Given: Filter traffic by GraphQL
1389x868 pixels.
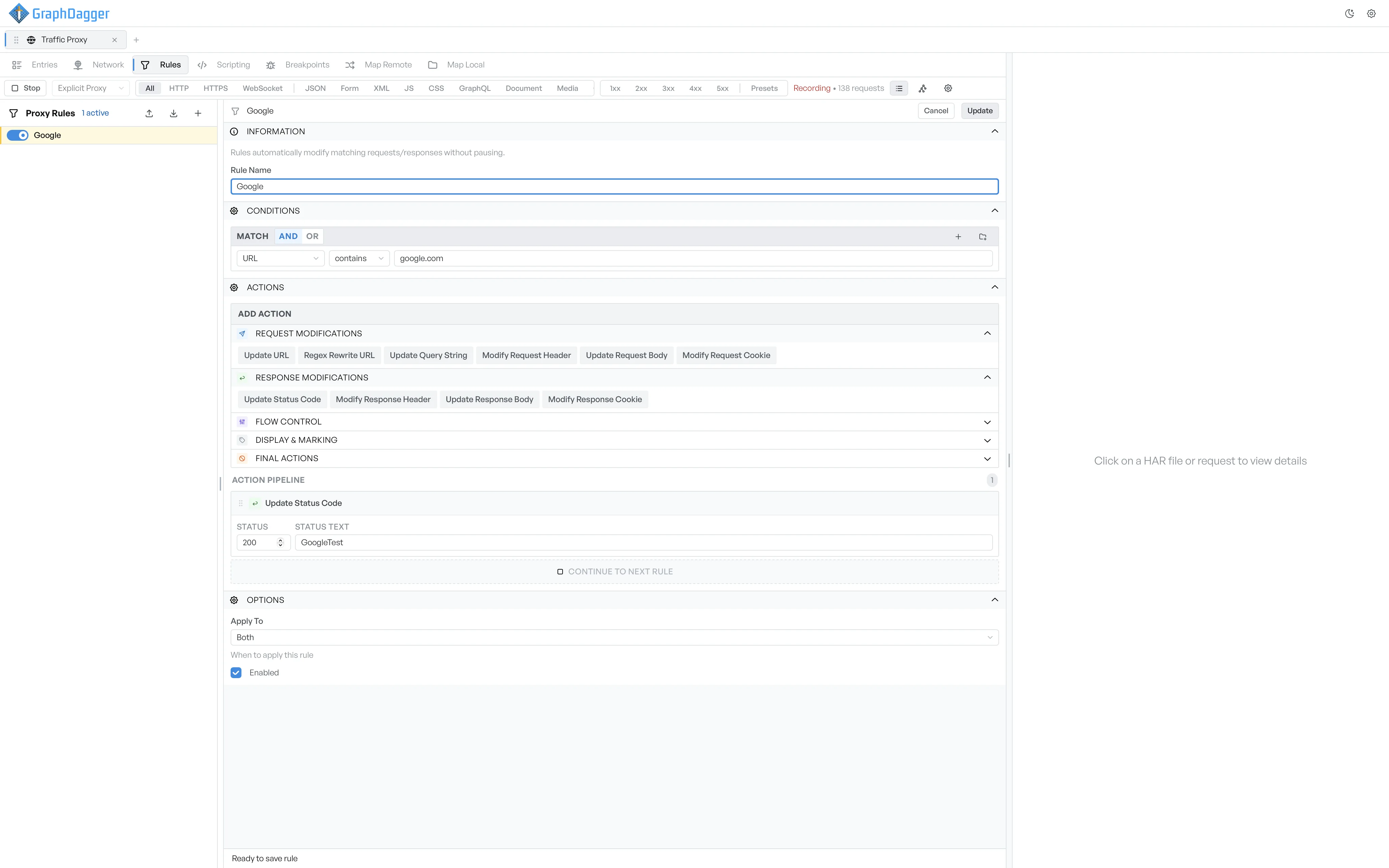Looking at the screenshot, I should 475,88.
